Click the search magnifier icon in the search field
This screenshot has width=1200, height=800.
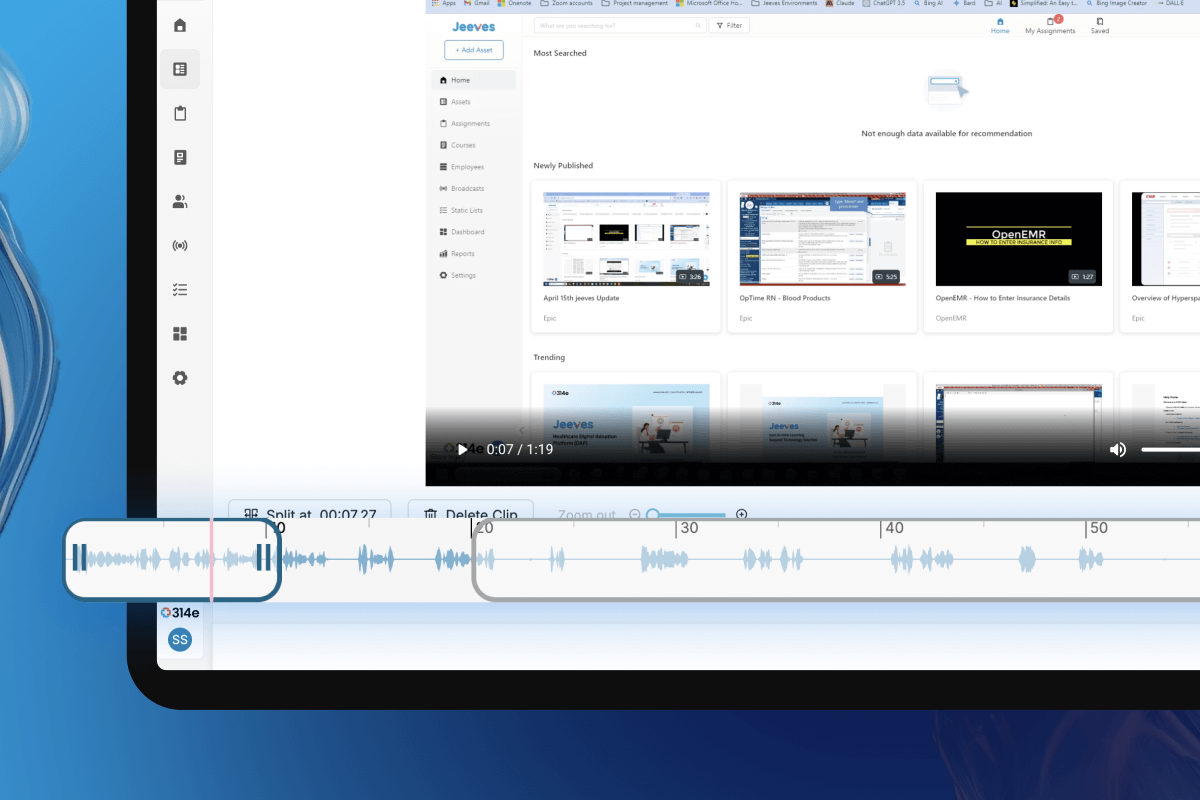pyautogui.click(x=696, y=25)
